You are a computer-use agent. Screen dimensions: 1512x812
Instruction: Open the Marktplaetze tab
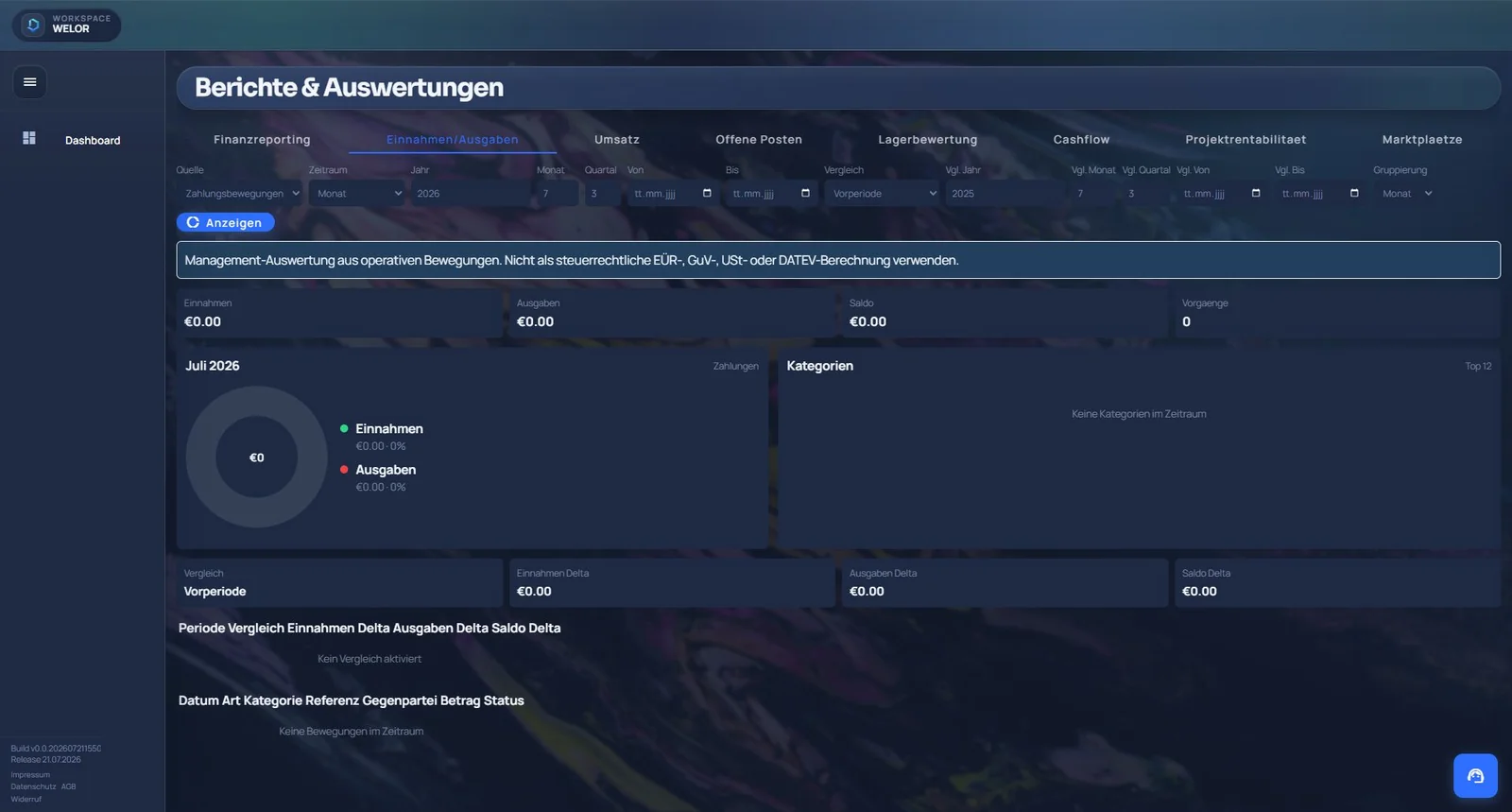[x=1422, y=140]
